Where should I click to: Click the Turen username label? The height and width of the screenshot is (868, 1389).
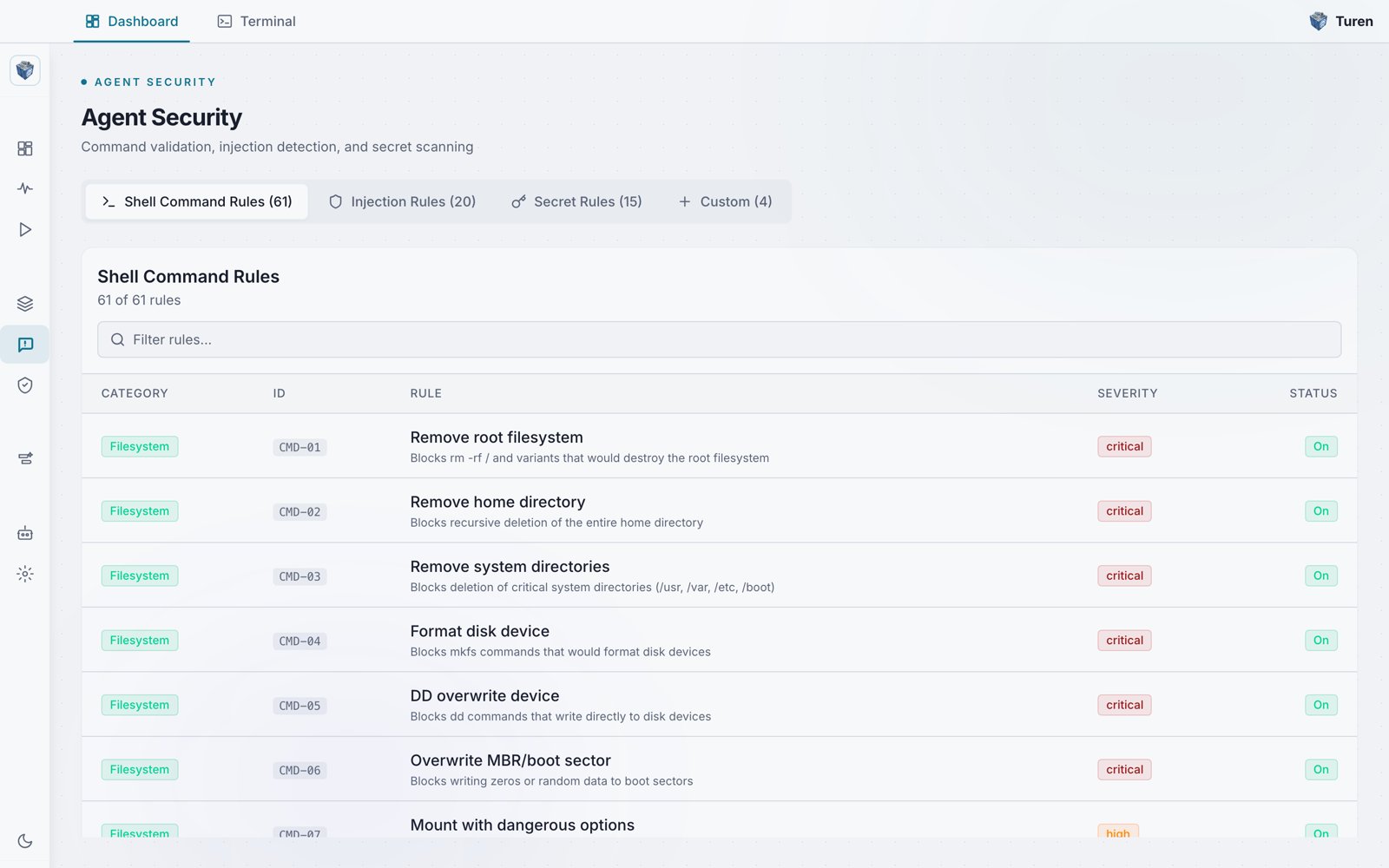(x=1354, y=21)
